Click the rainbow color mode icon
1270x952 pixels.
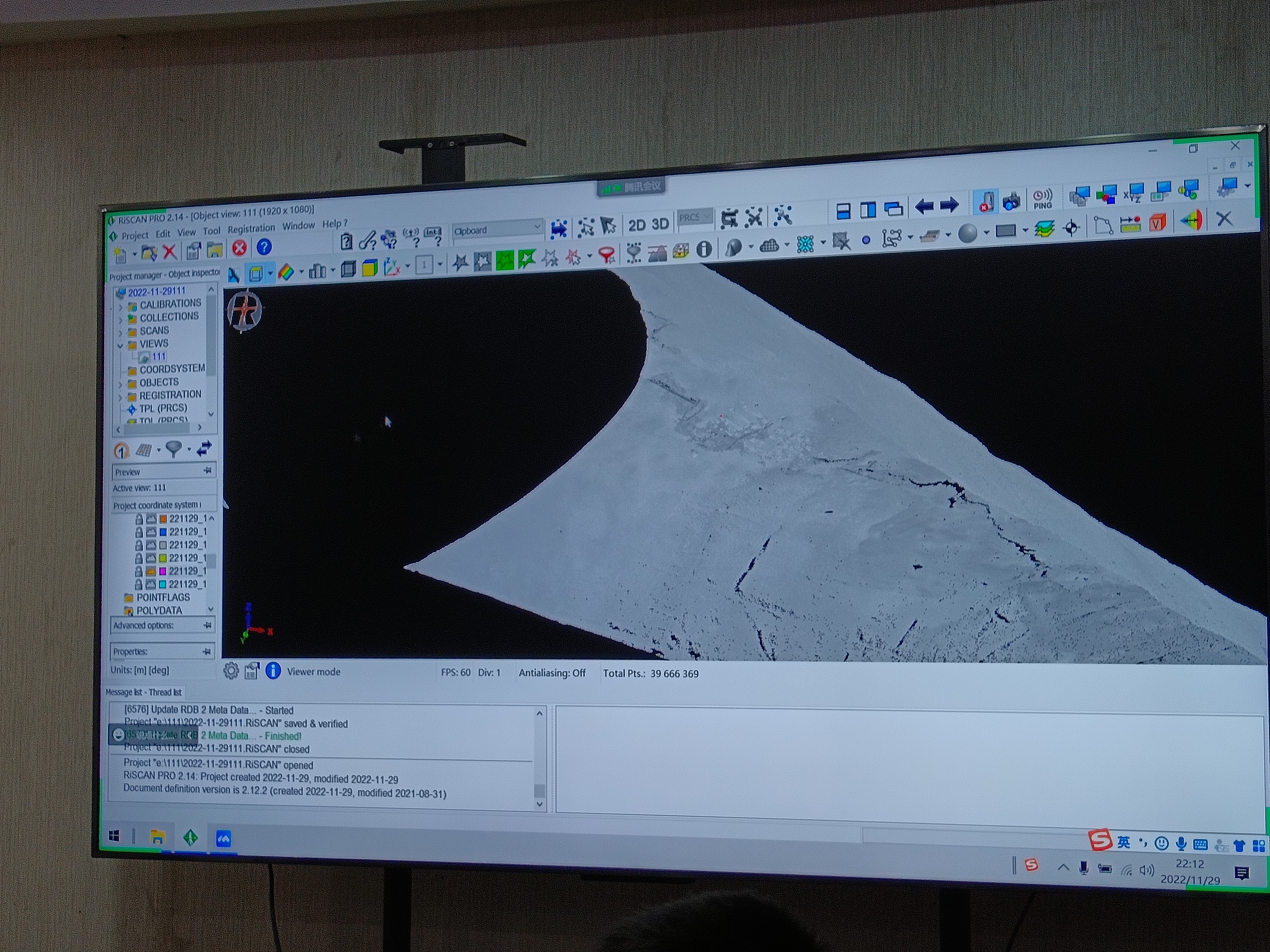286,272
